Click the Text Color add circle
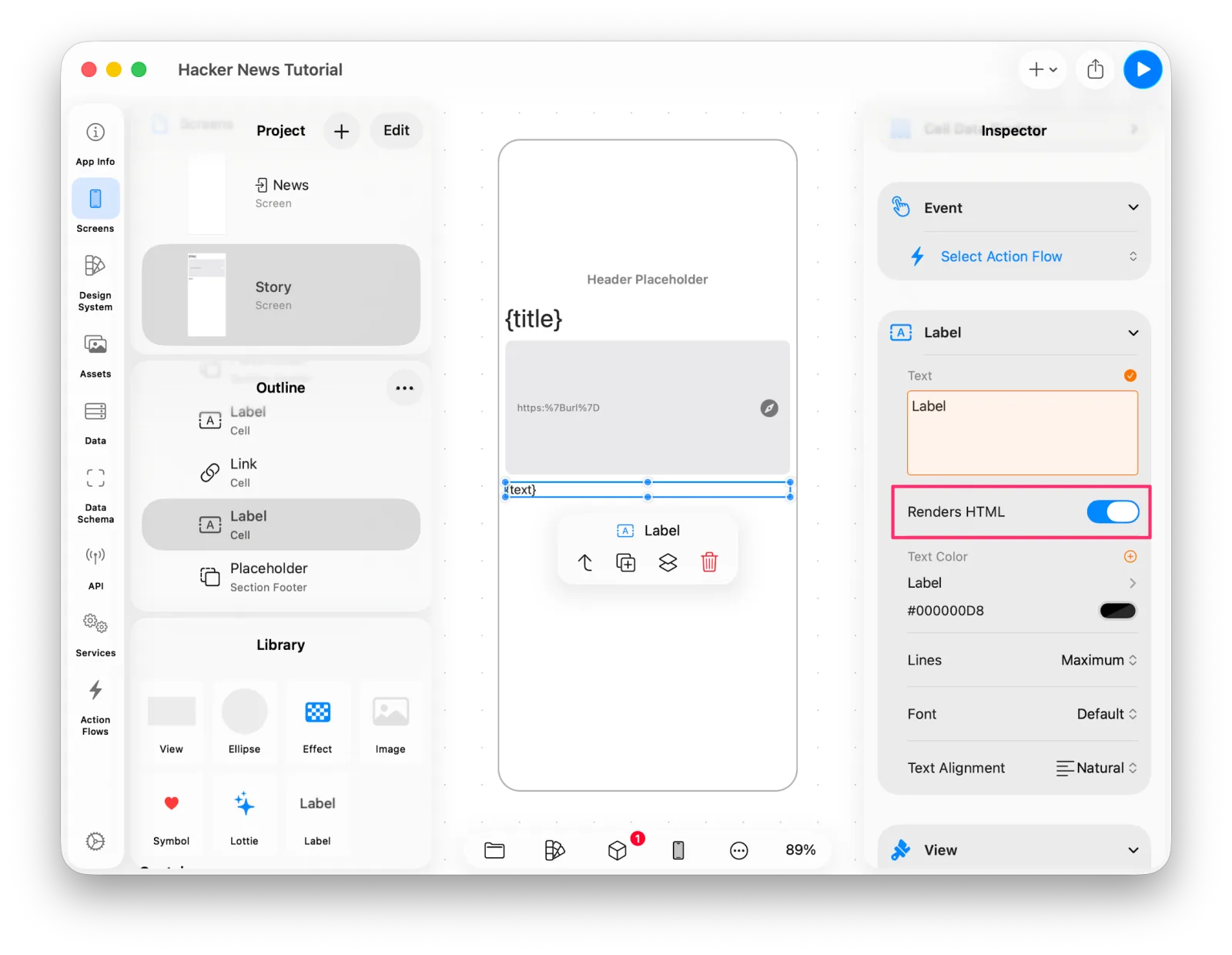The image size is (1232, 955). coord(1130,556)
